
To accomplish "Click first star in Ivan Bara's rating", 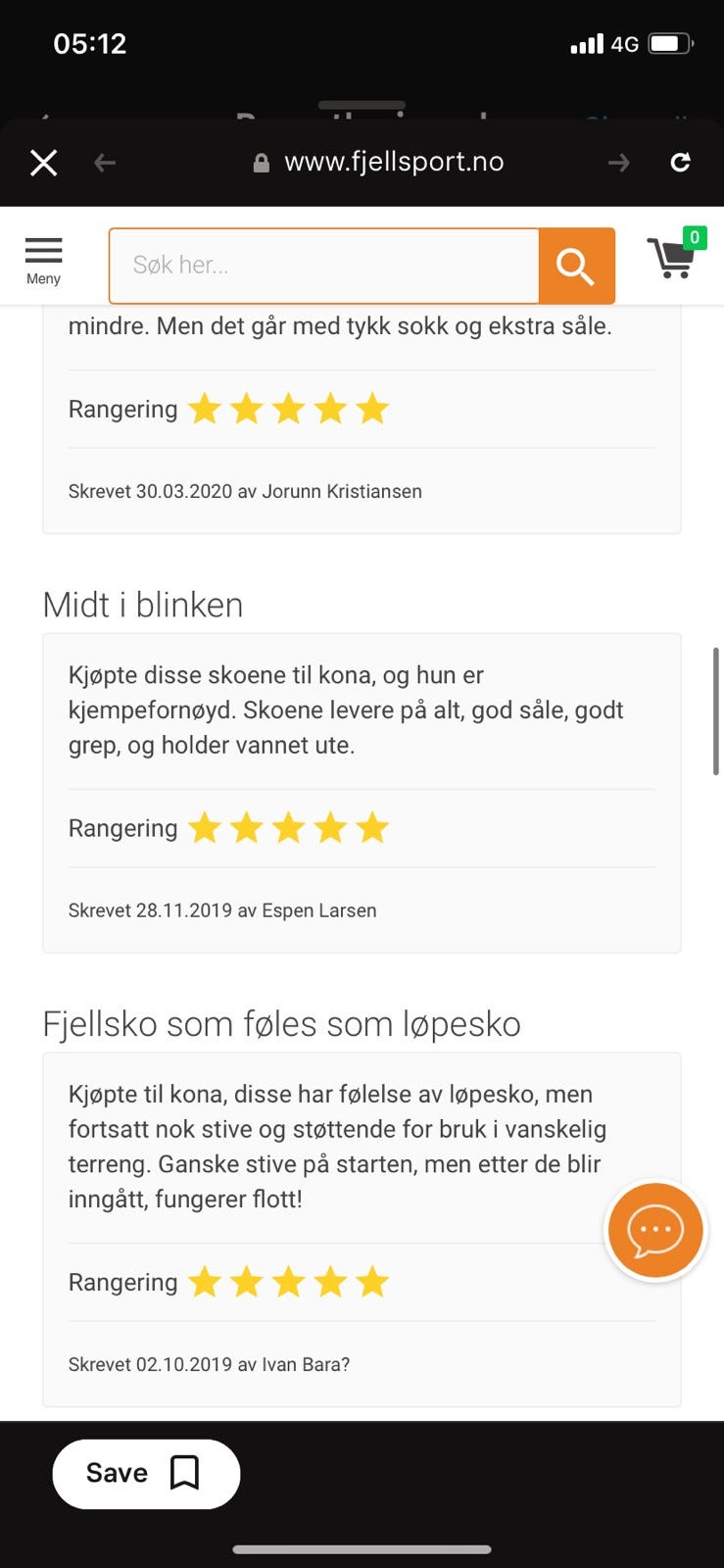I will pos(205,1282).
